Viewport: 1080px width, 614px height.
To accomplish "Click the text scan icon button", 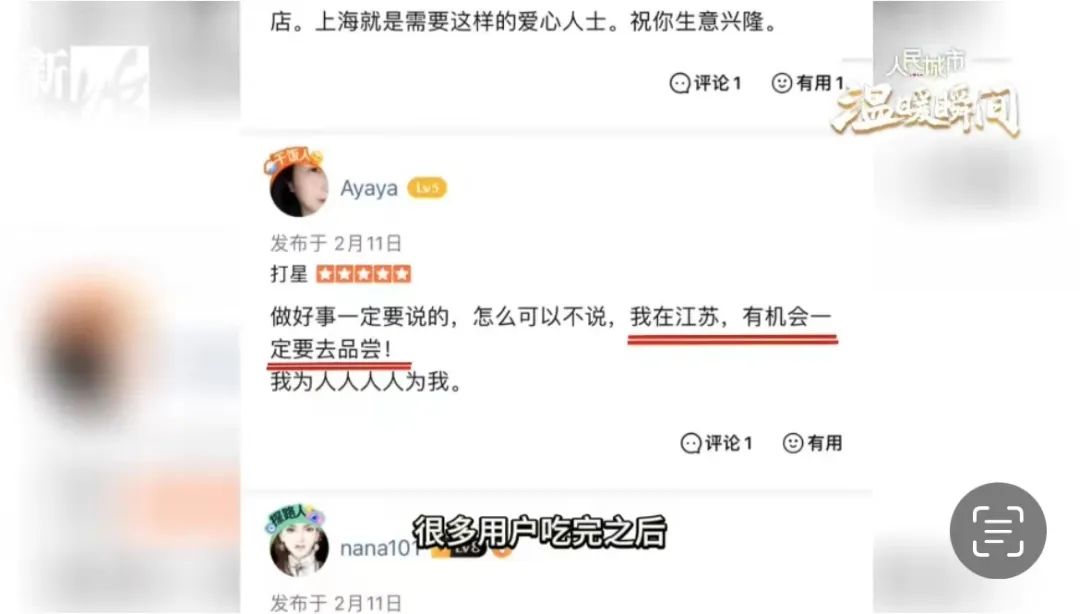I will click(x=998, y=531).
